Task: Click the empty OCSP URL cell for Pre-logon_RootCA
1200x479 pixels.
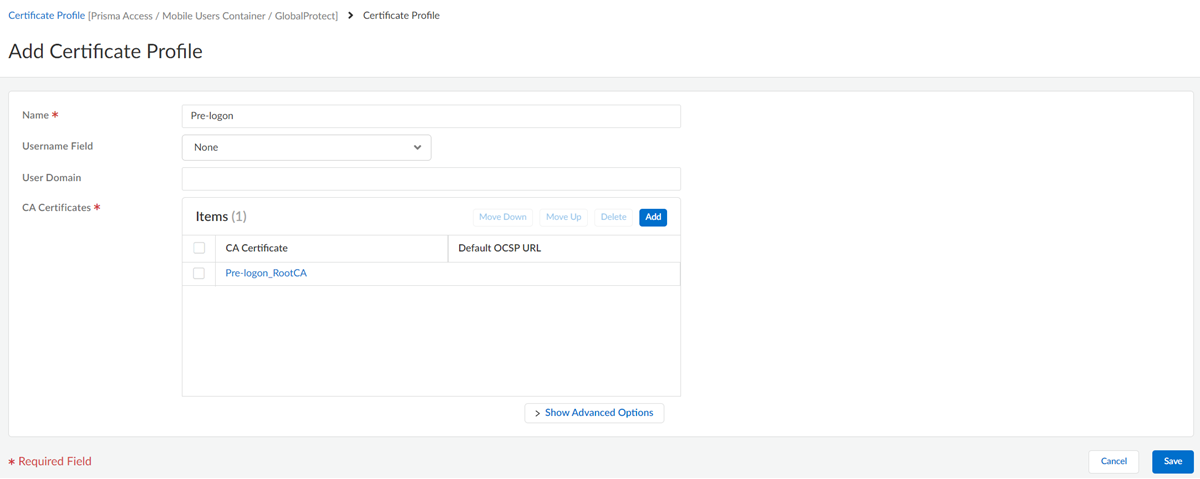Action: coord(563,273)
